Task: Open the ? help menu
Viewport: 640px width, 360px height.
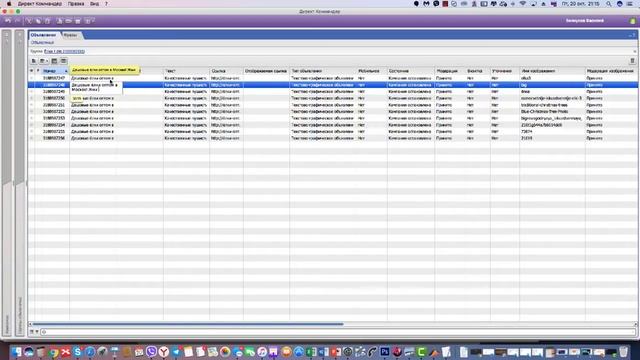Action: 107,4
